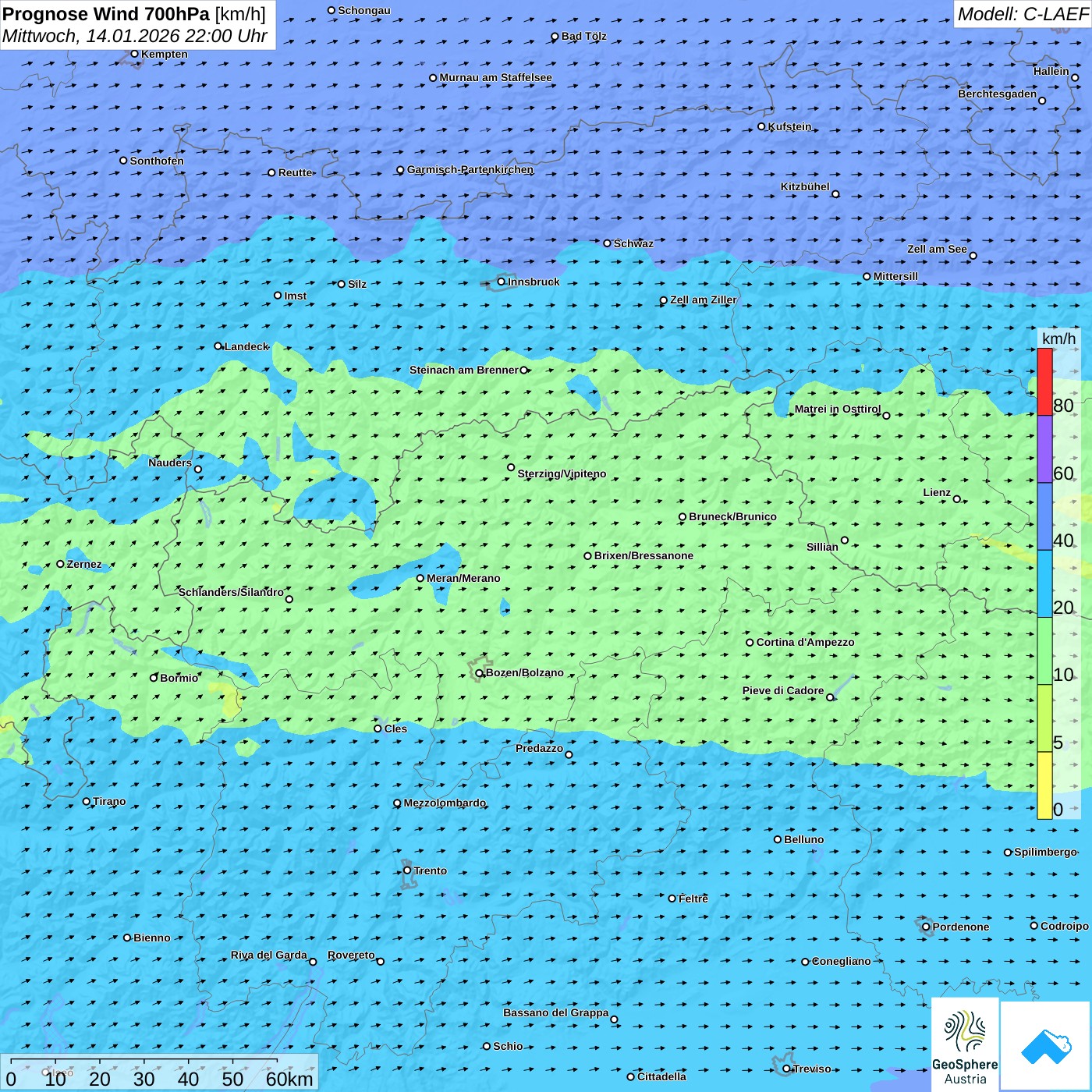Click the blue cloud logo in the corner

tap(1045, 1047)
